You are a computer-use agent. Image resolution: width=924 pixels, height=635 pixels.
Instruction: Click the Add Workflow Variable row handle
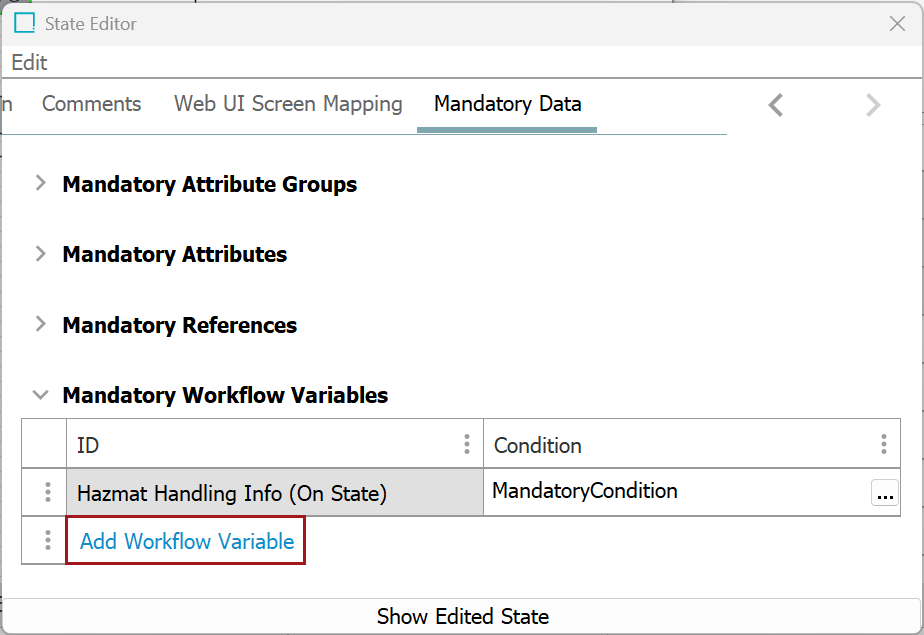47,541
